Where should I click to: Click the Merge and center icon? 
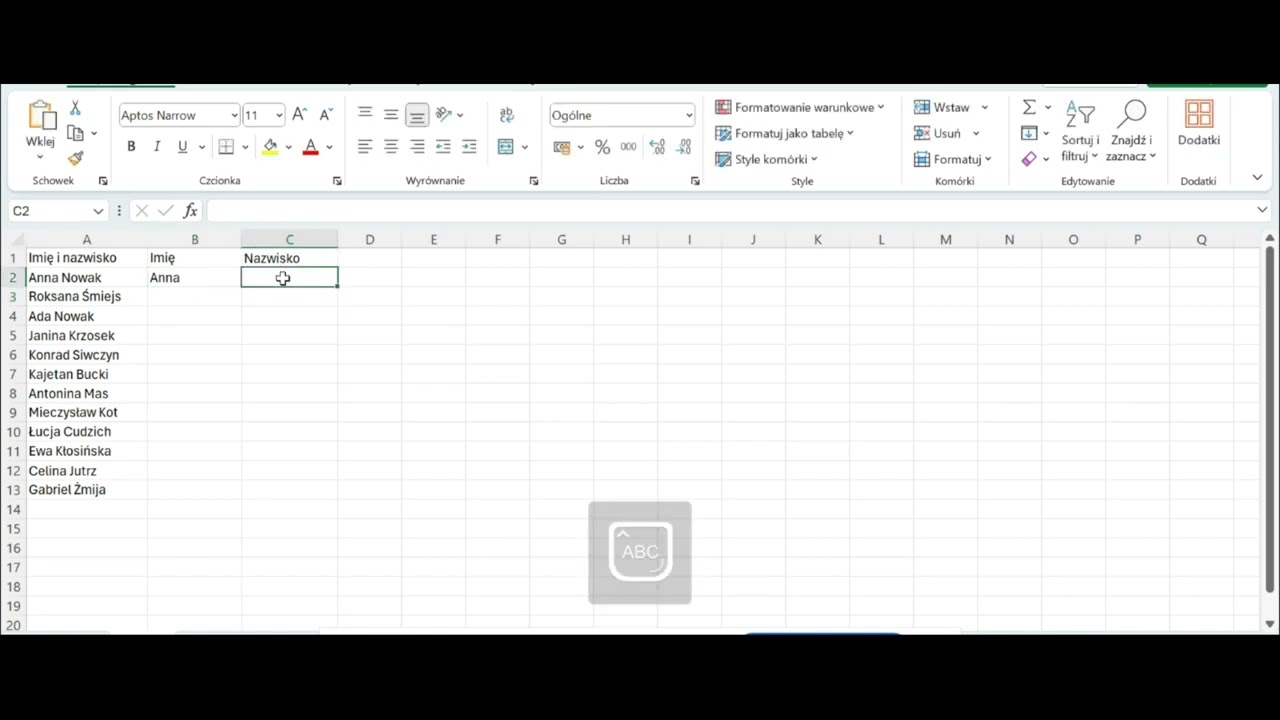click(506, 147)
